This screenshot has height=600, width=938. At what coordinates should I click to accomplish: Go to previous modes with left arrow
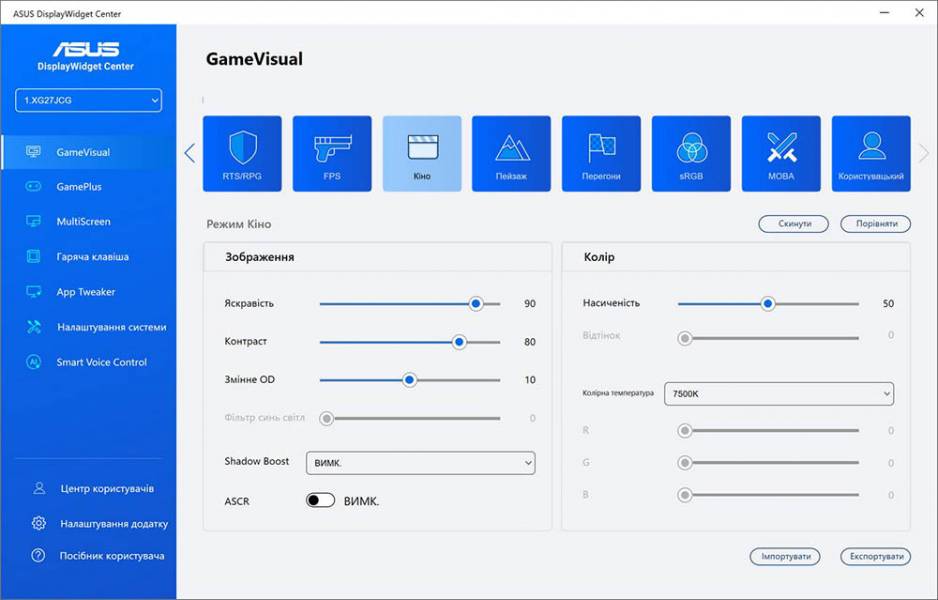(x=190, y=153)
